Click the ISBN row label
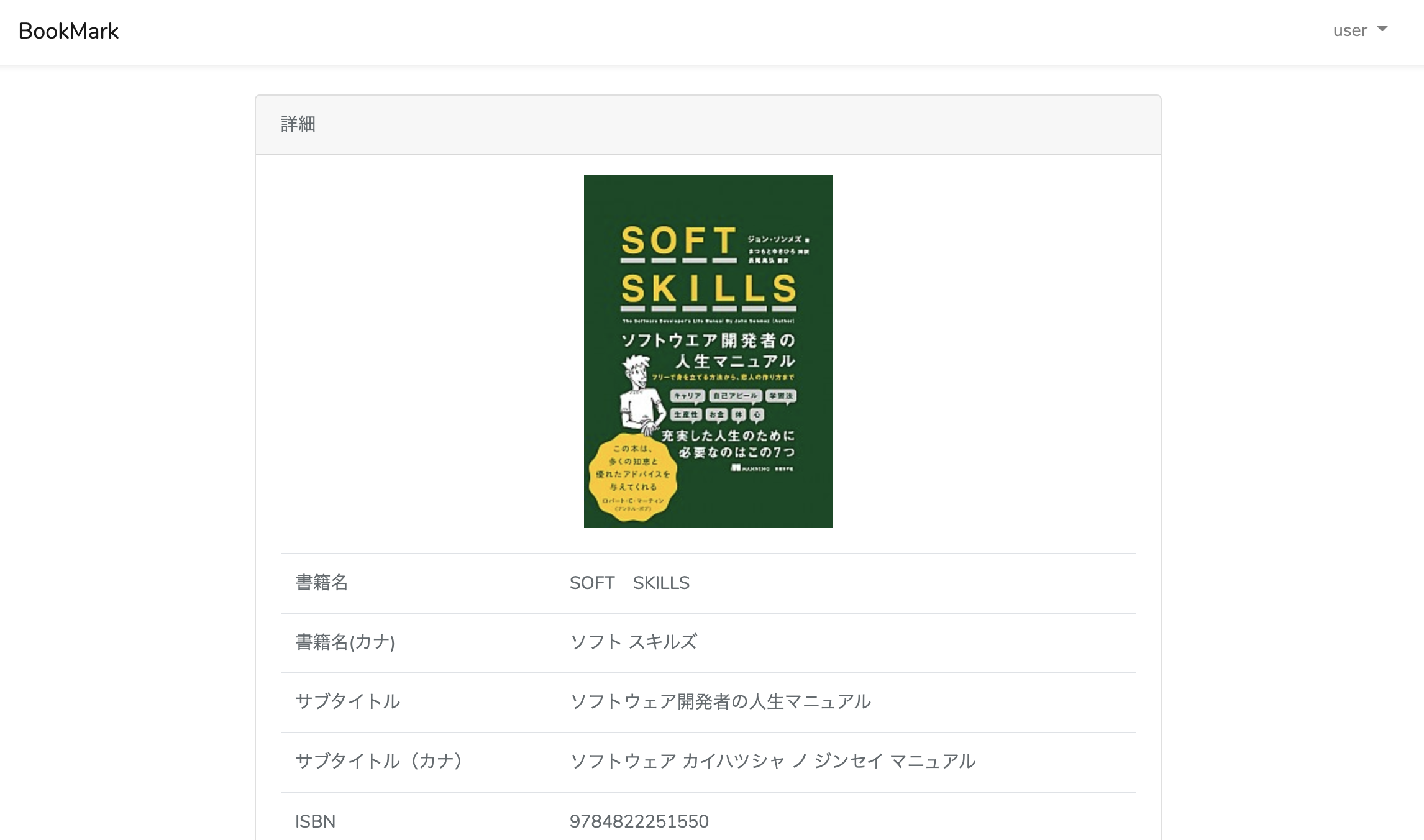 (x=315, y=821)
